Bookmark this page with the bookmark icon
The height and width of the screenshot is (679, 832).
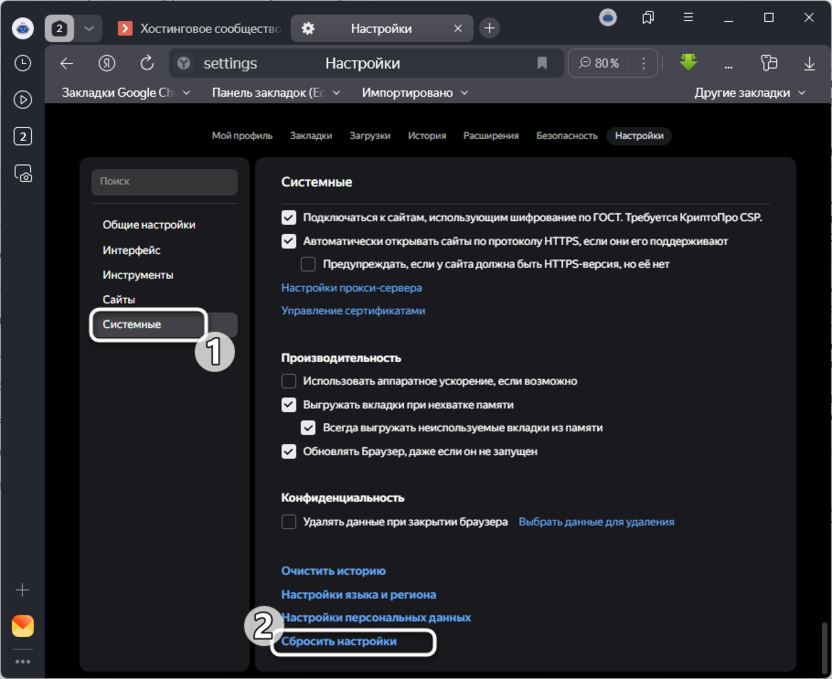coord(542,64)
